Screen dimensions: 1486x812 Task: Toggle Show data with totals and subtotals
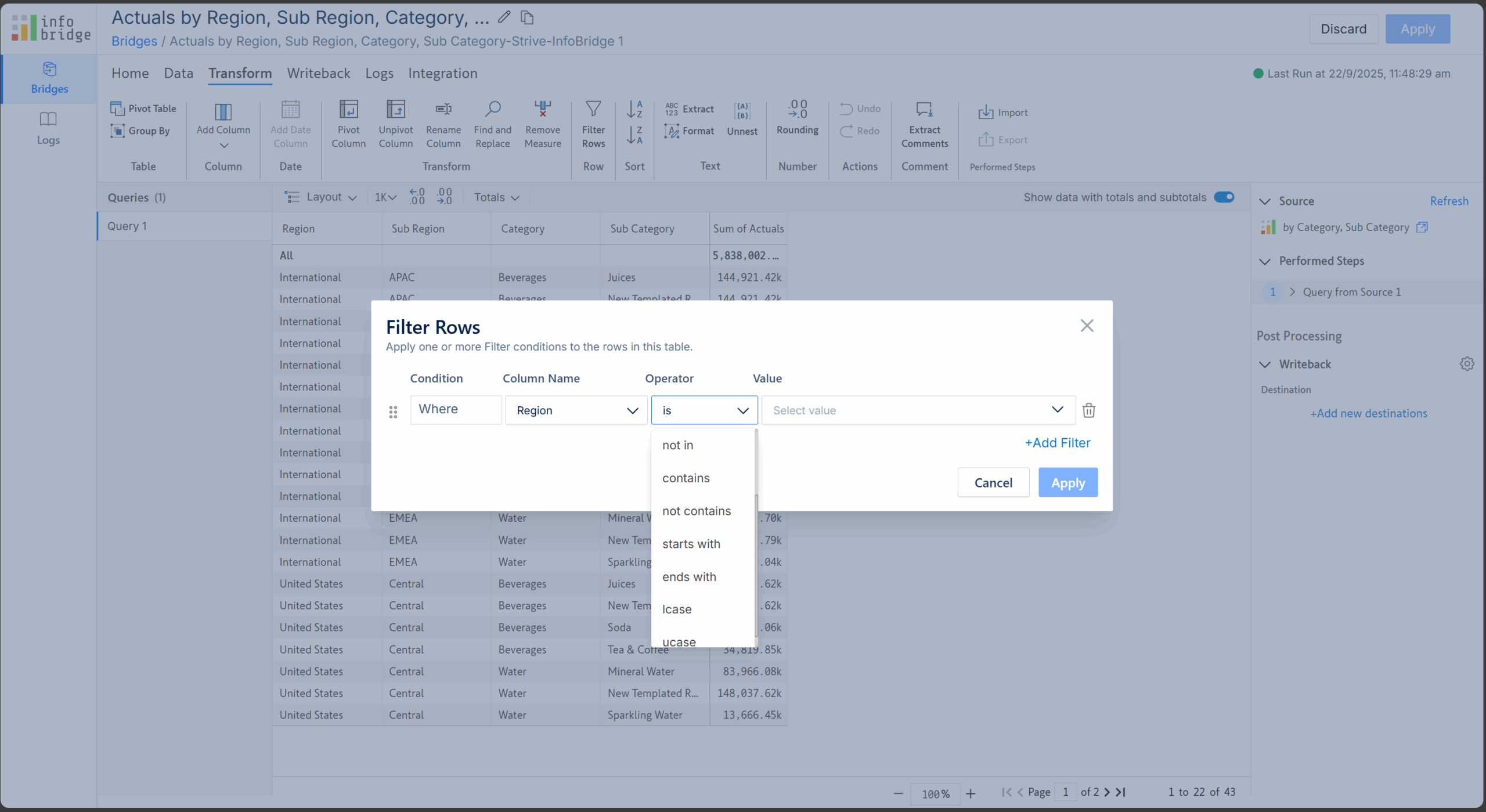coord(1224,197)
